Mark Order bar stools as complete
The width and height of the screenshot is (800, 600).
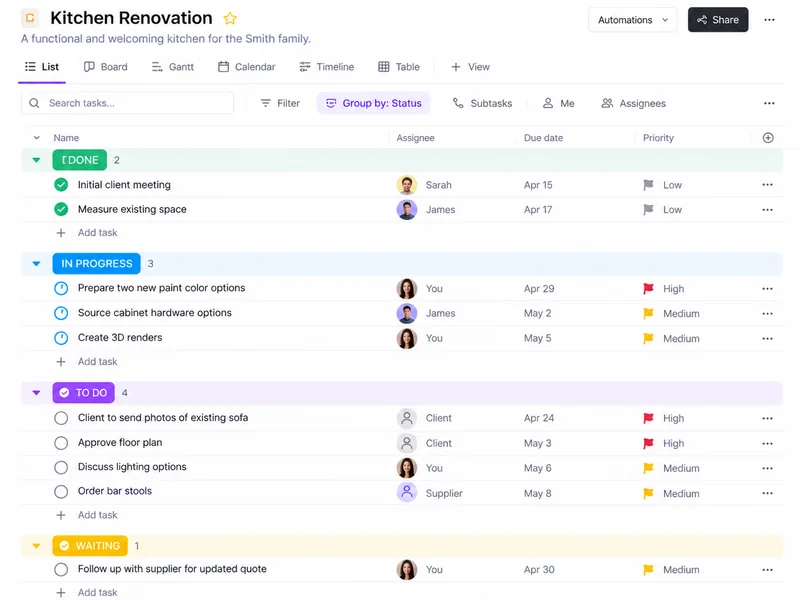click(61, 492)
